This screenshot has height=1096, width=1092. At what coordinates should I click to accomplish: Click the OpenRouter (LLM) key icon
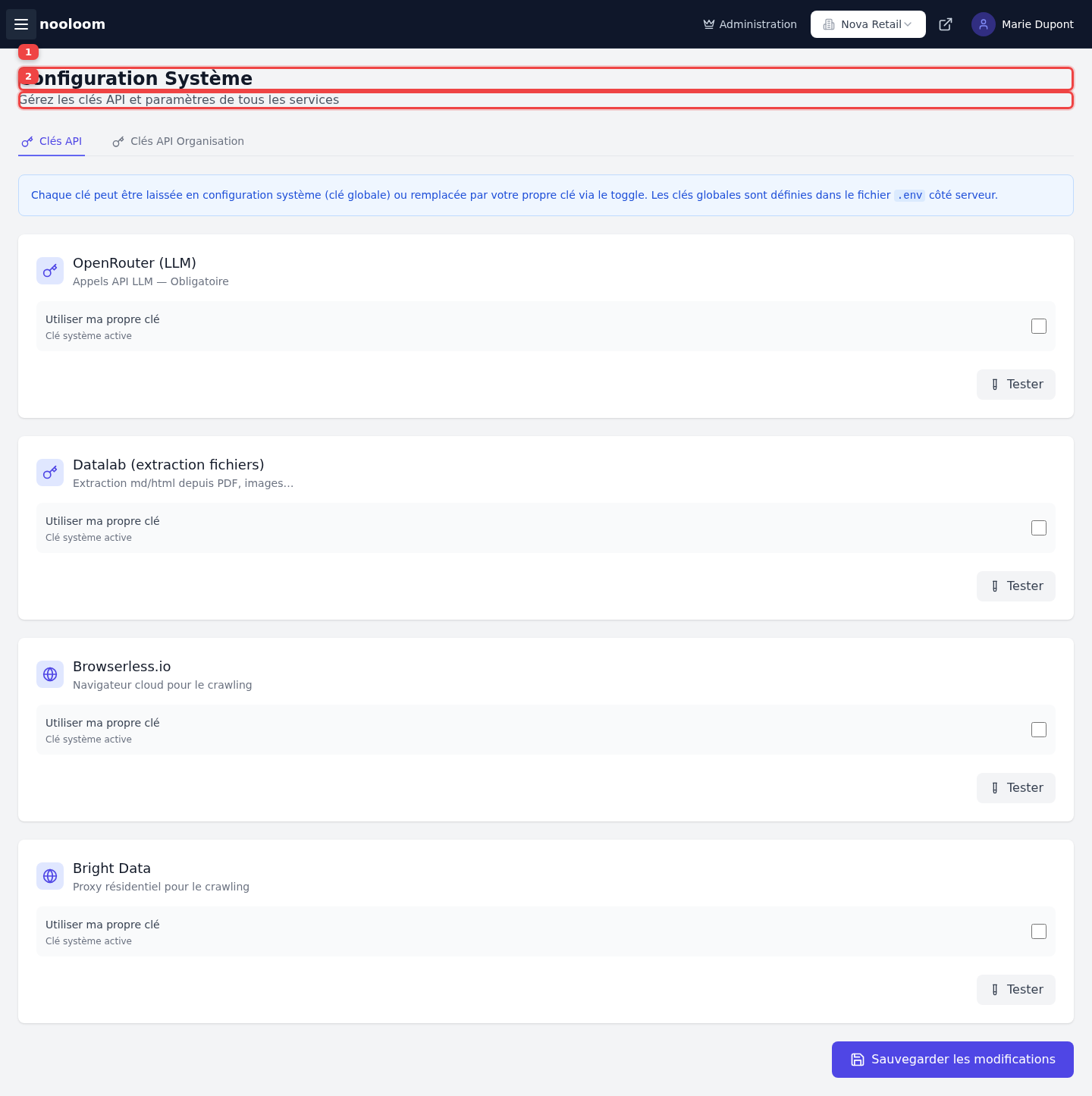50,271
